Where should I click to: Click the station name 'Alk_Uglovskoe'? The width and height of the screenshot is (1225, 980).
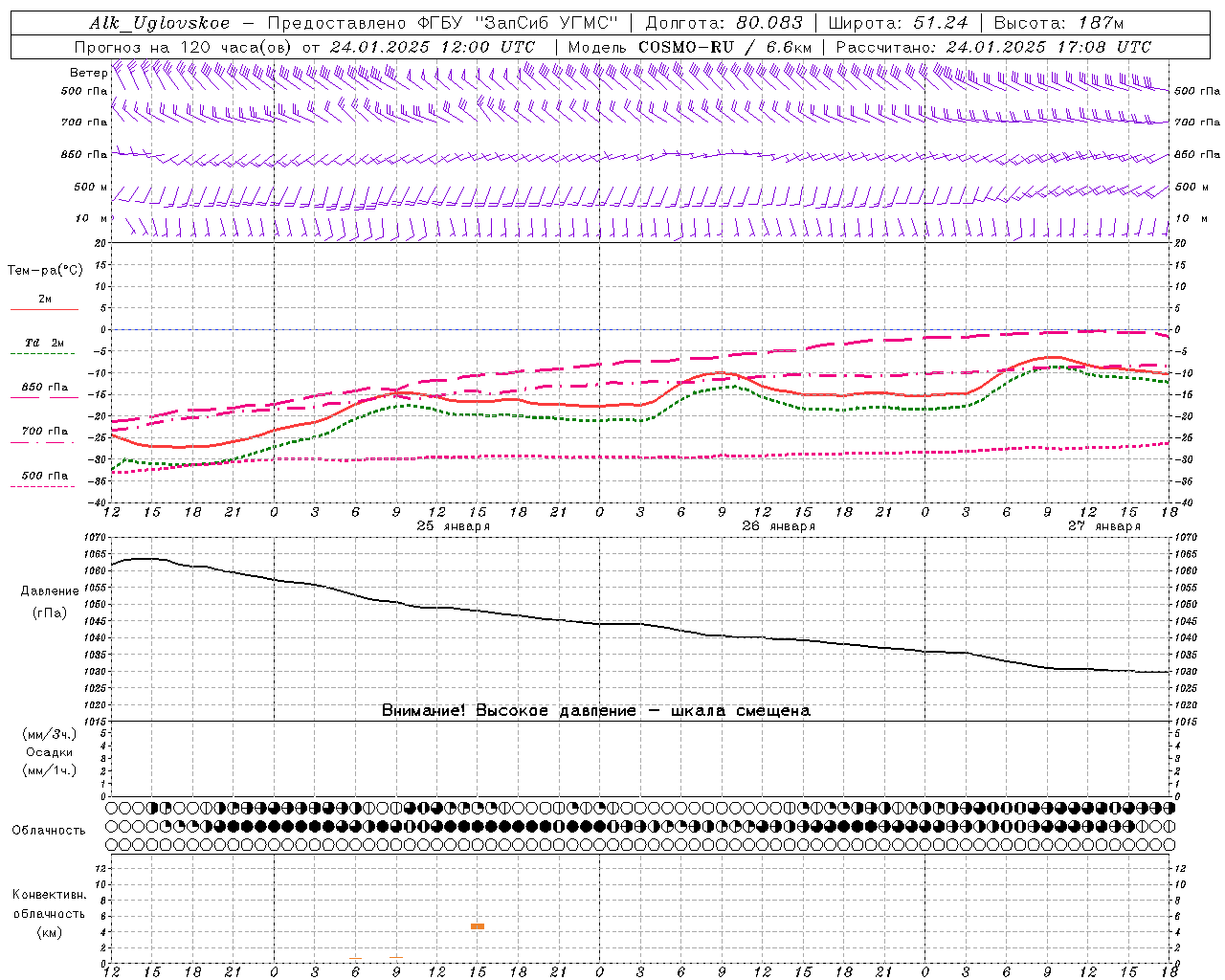(160, 23)
